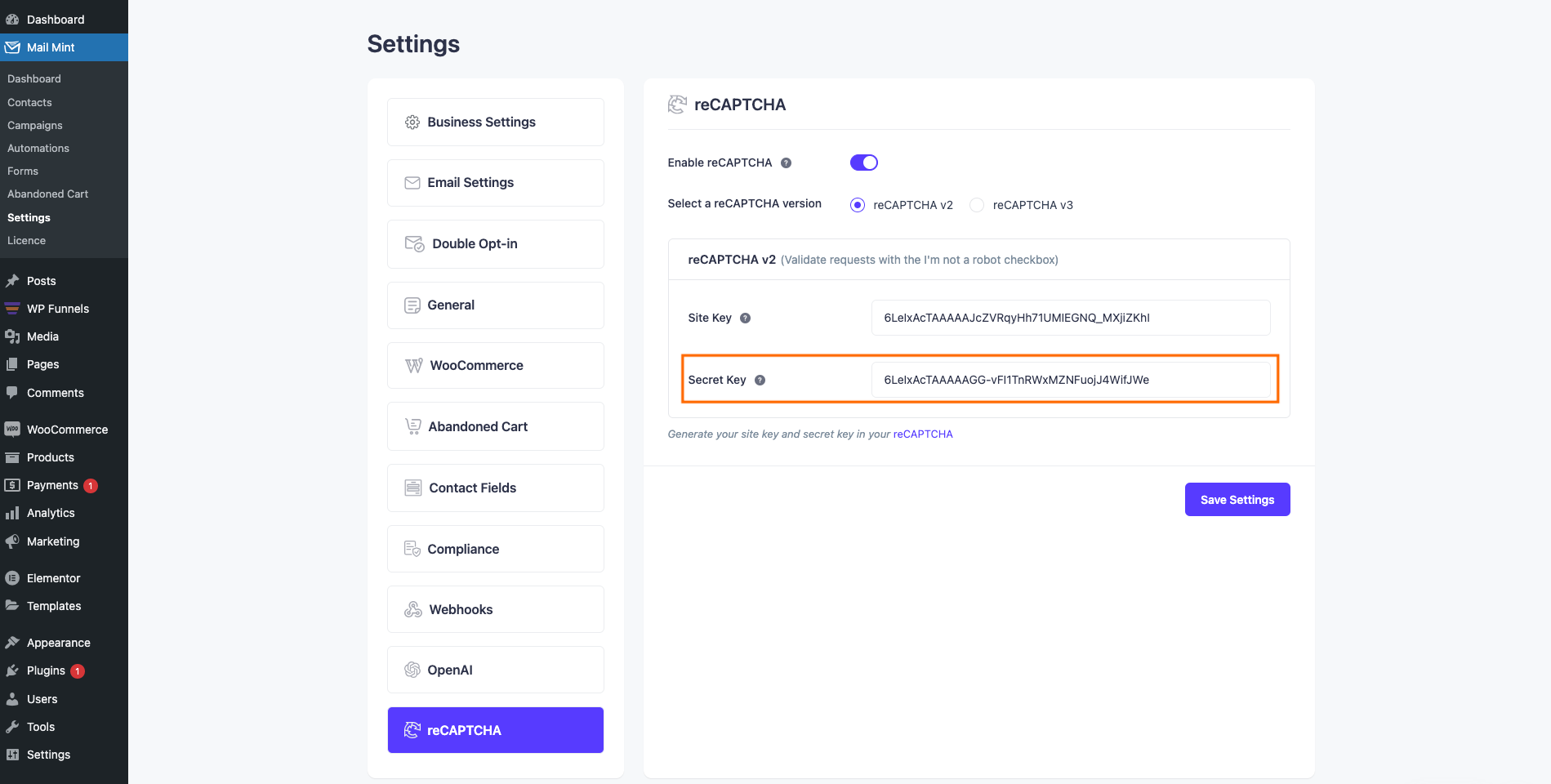Click the WordPress Settings sliders icon

coord(12,755)
